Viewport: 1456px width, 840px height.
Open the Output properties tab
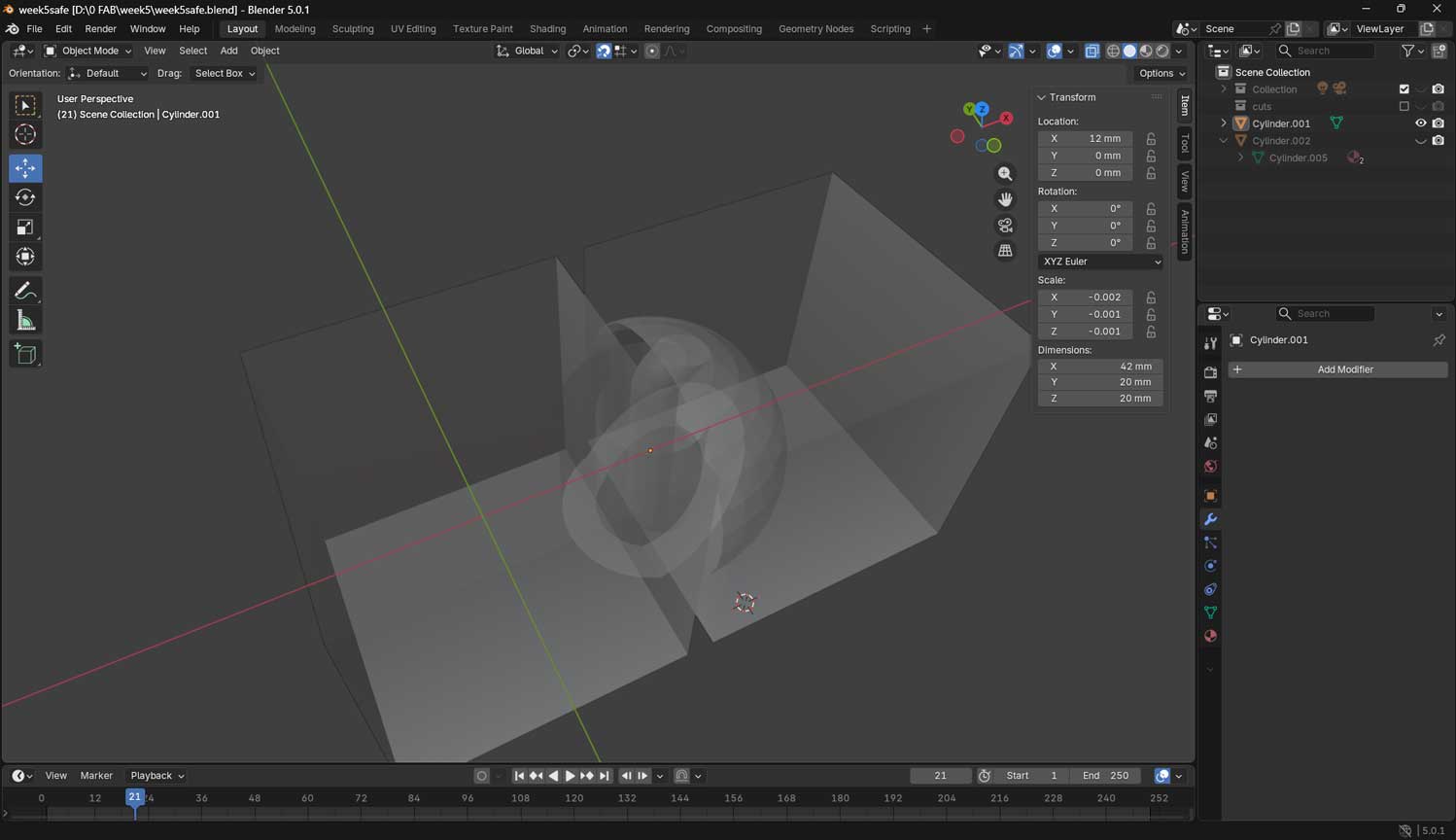coord(1210,396)
